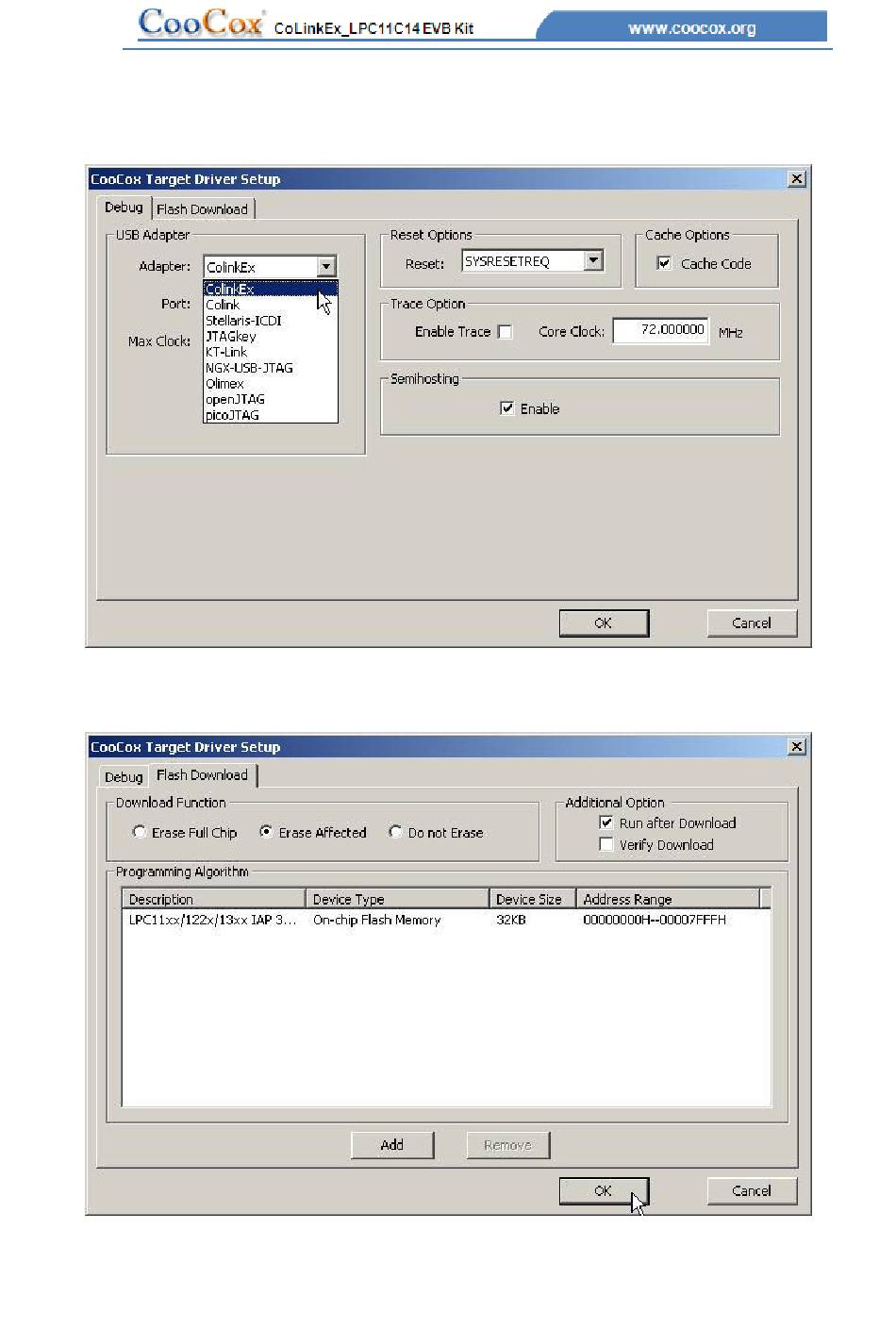Close the lower Target Driver Setup dialog

pos(797,746)
